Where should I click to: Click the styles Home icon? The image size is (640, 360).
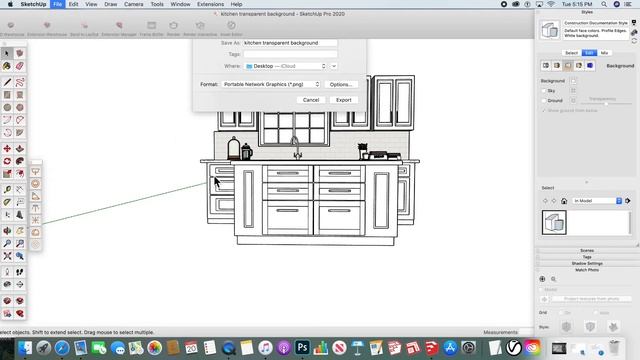click(564, 201)
